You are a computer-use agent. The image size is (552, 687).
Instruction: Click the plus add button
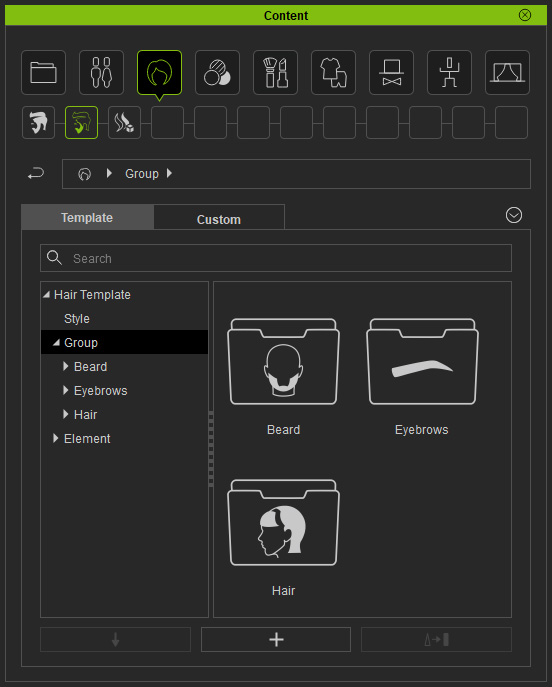(276, 640)
